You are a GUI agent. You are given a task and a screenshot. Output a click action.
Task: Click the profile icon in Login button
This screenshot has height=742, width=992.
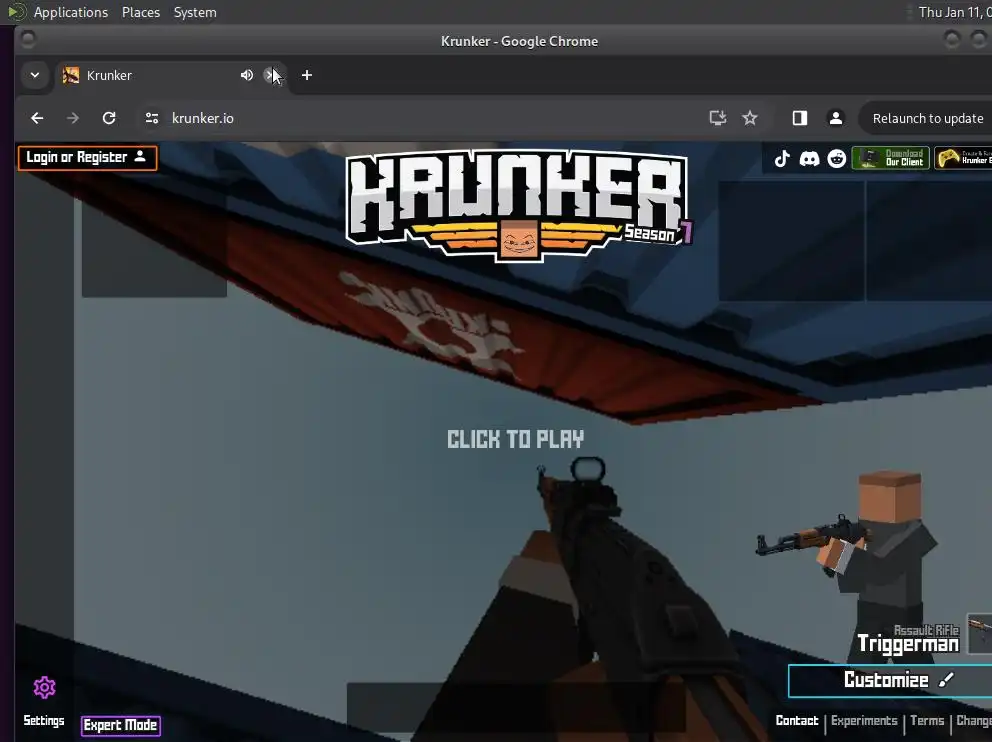[x=140, y=156]
